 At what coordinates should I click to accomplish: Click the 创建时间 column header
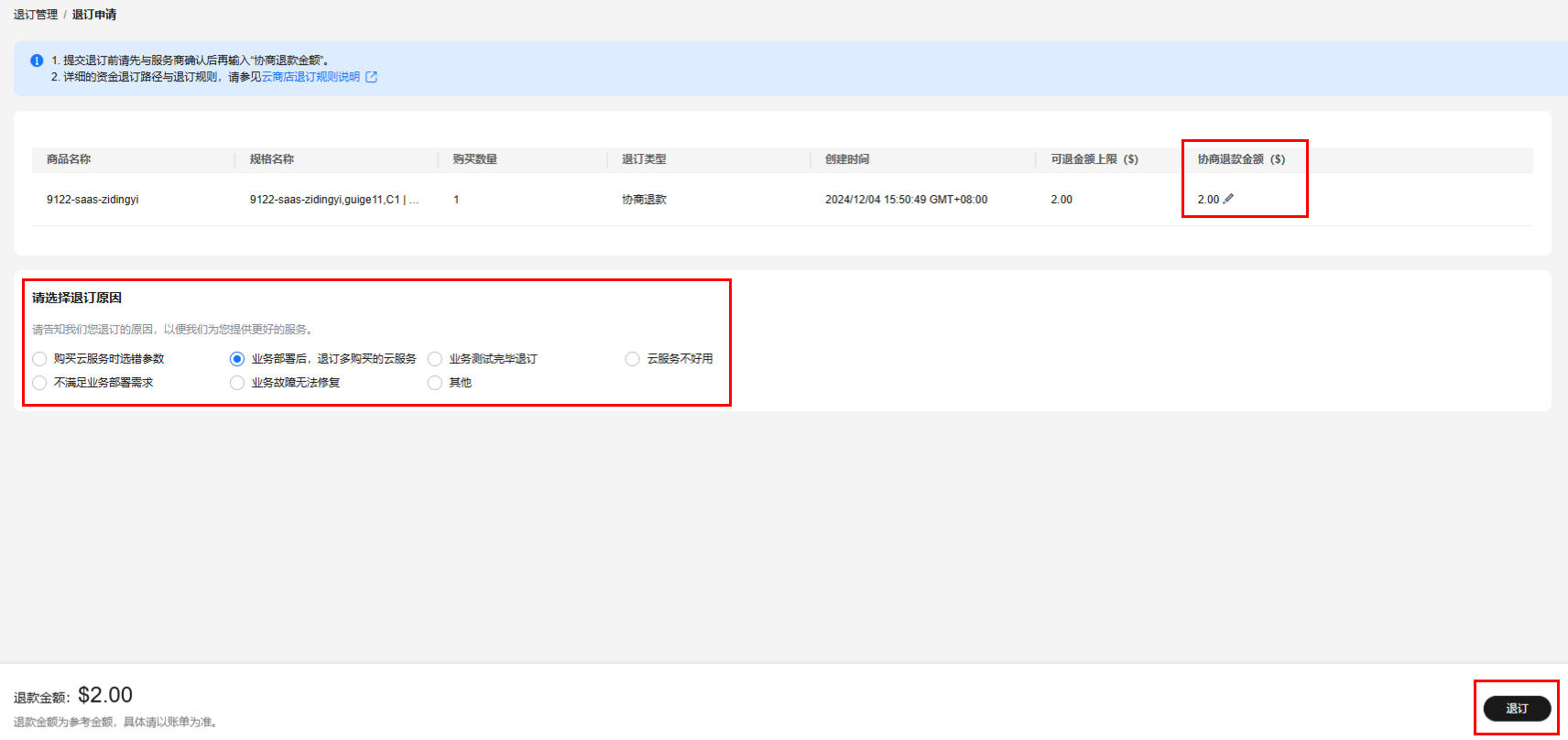pos(847,159)
